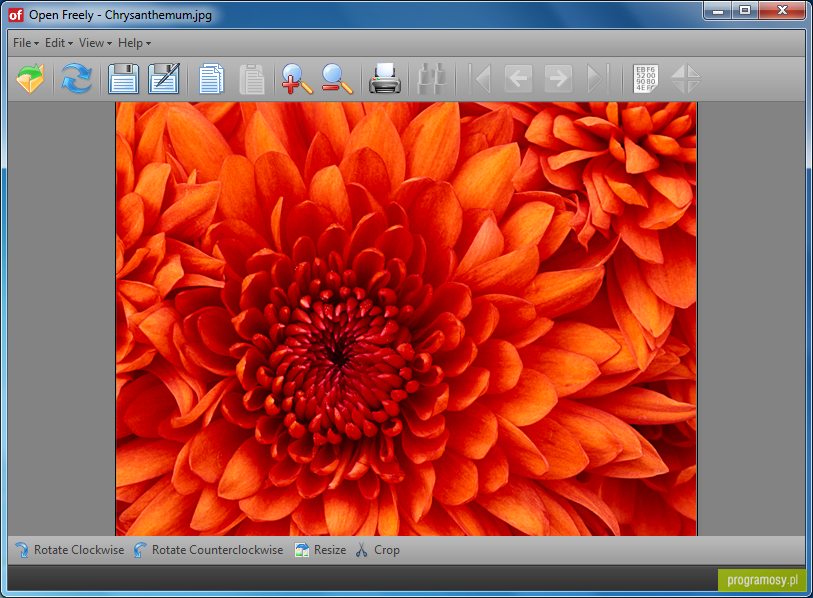Click the Save As floppy-with-pencil icon
The image size is (813, 598).
(x=164, y=78)
